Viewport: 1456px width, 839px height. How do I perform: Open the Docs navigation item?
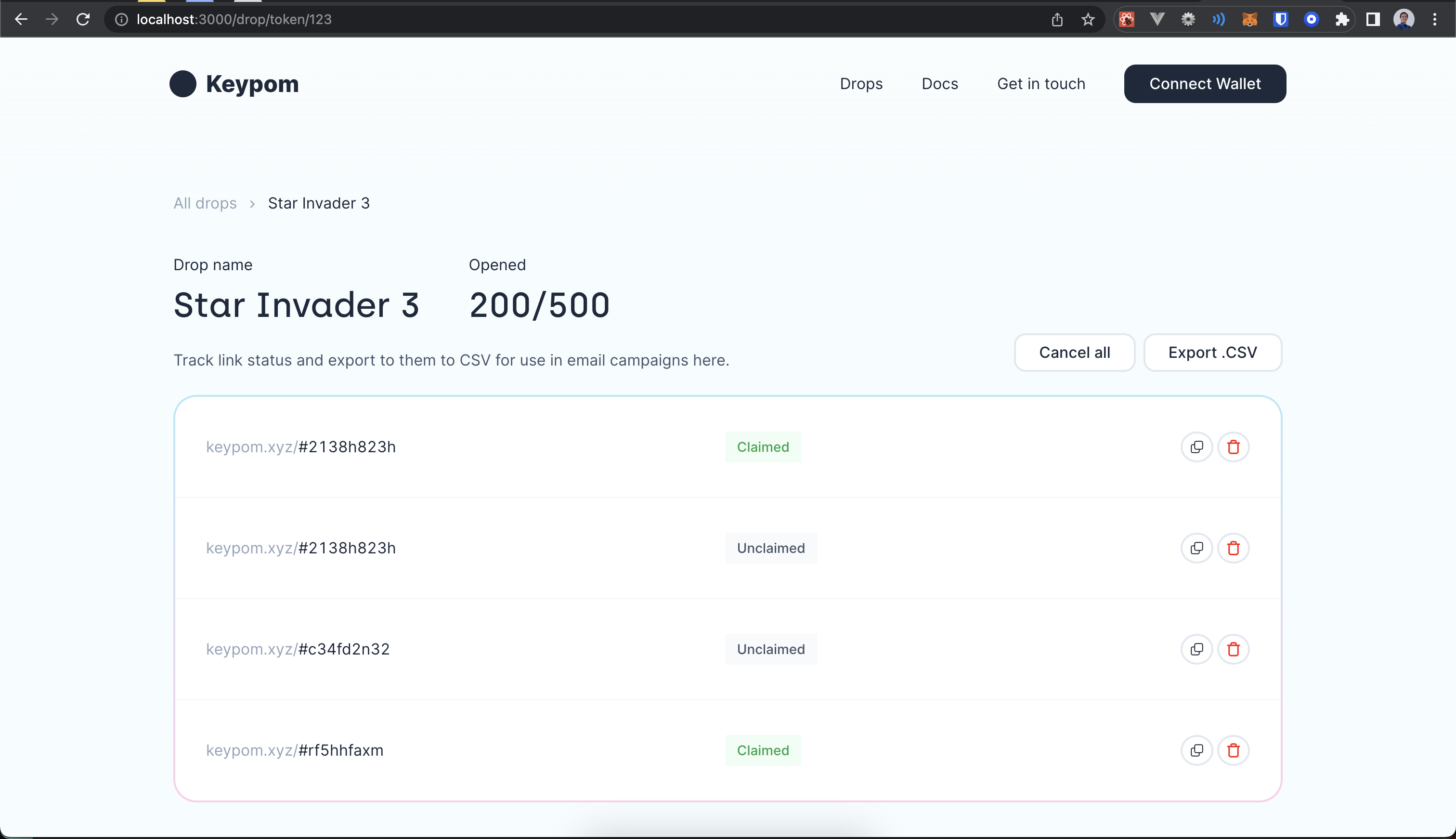coord(939,83)
